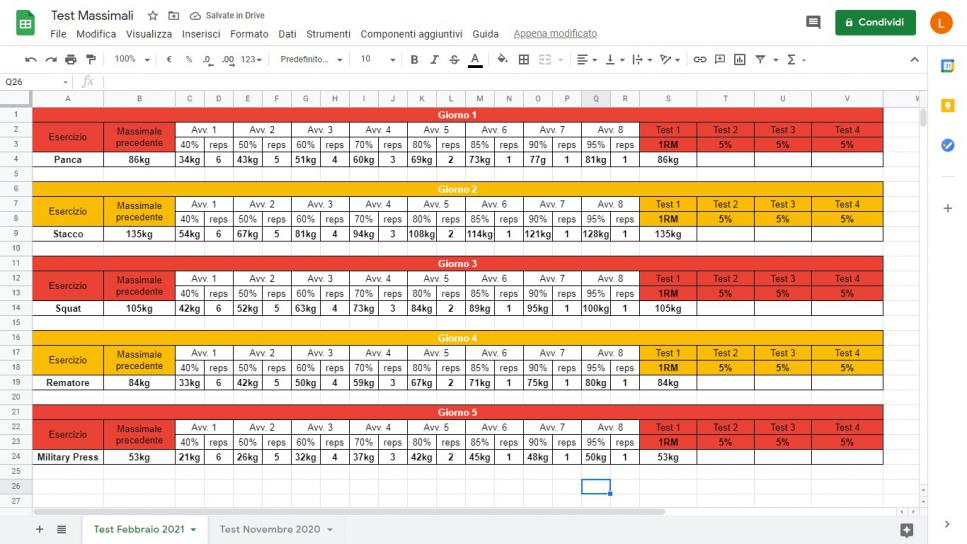The width and height of the screenshot is (967, 544).
Task: Open the zoom 100% dropdown
Action: point(131,60)
